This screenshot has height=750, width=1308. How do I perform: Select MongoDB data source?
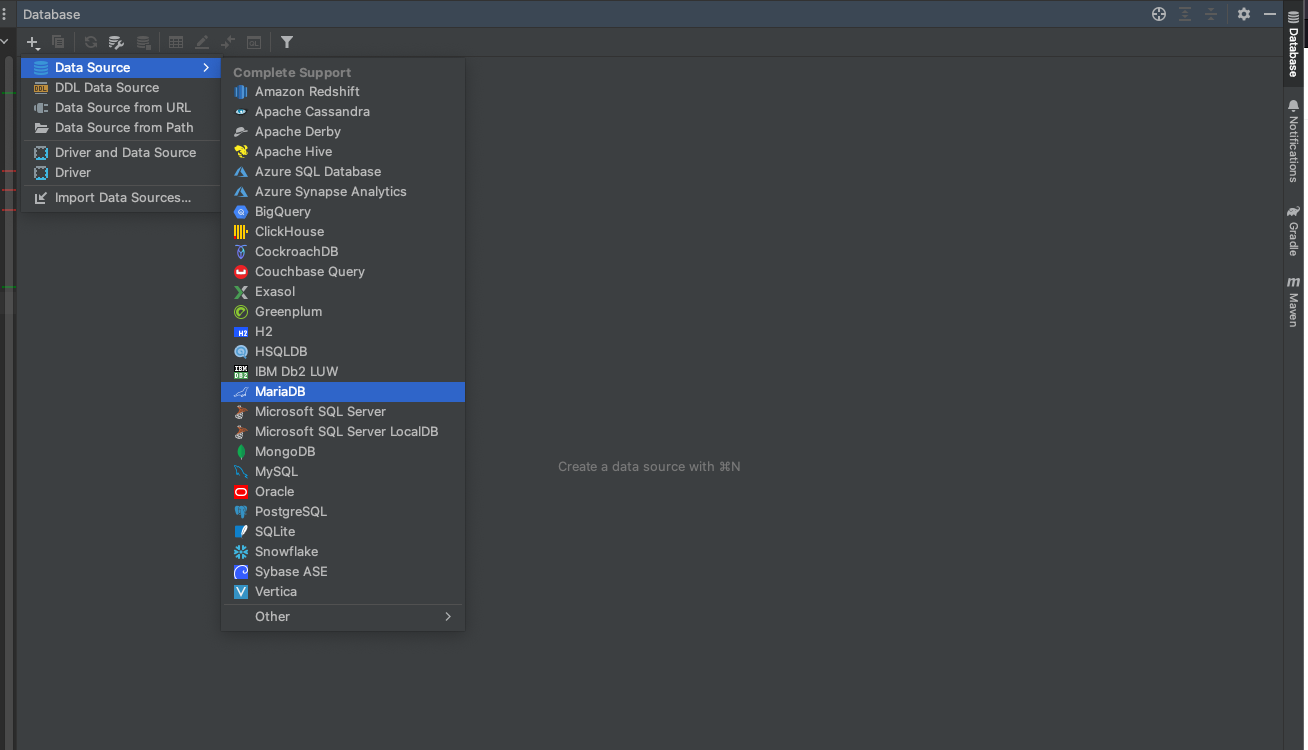343,452
